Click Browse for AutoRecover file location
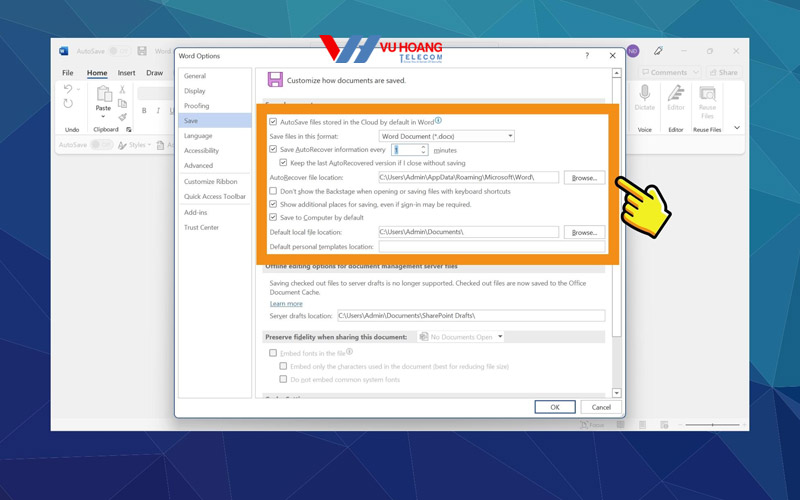800x500 pixels. coord(584,177)
